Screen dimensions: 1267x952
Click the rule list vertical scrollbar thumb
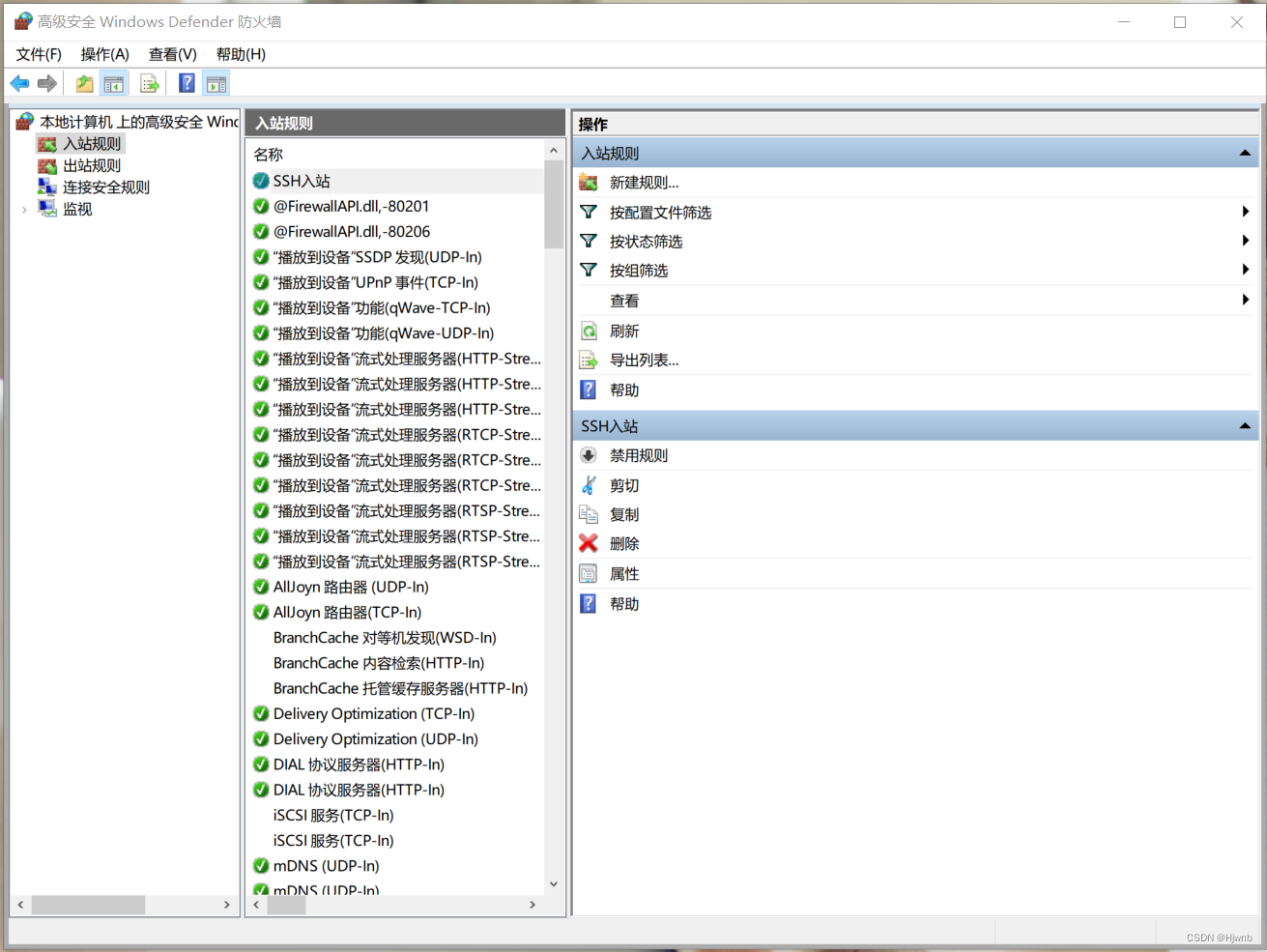(x=554, y=205)
